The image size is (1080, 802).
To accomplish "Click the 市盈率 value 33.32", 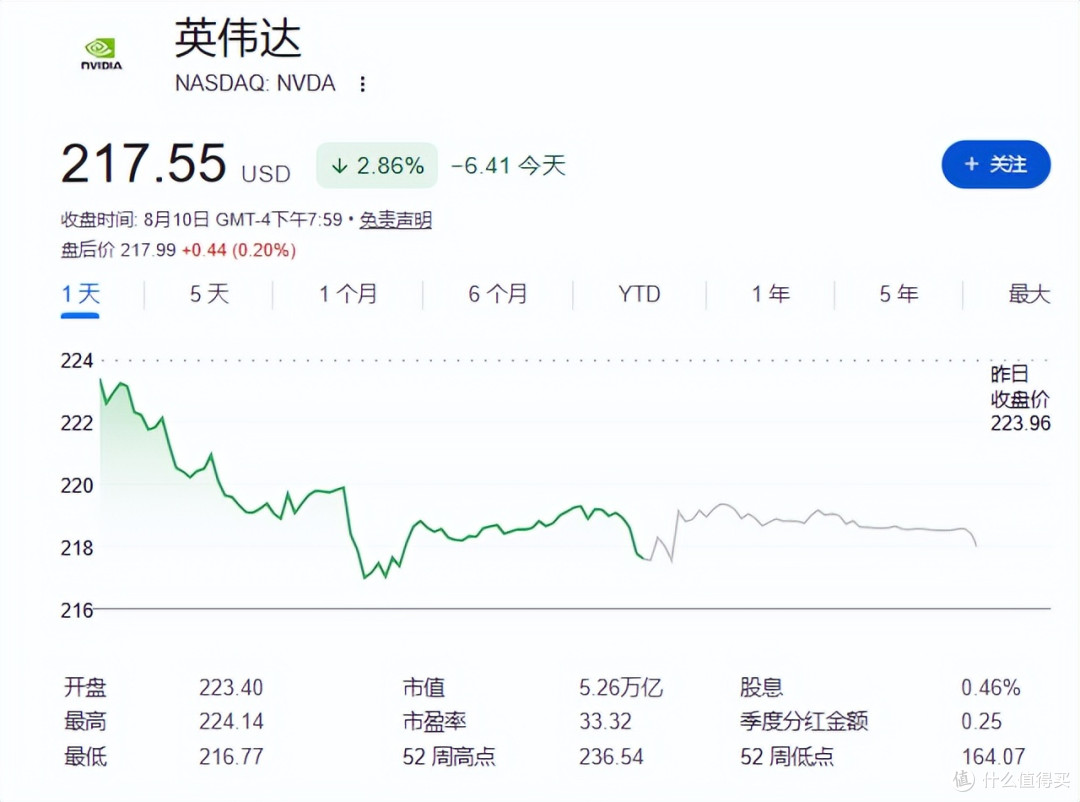I will [605, 721].
